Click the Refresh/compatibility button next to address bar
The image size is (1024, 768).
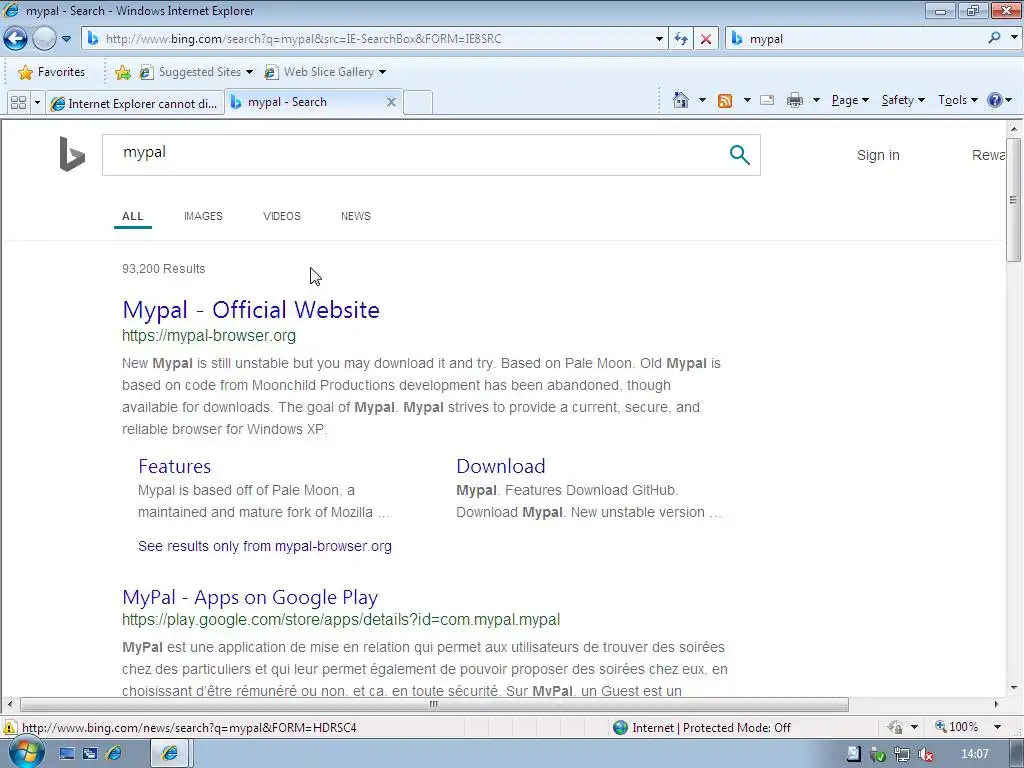coord(680,39)
